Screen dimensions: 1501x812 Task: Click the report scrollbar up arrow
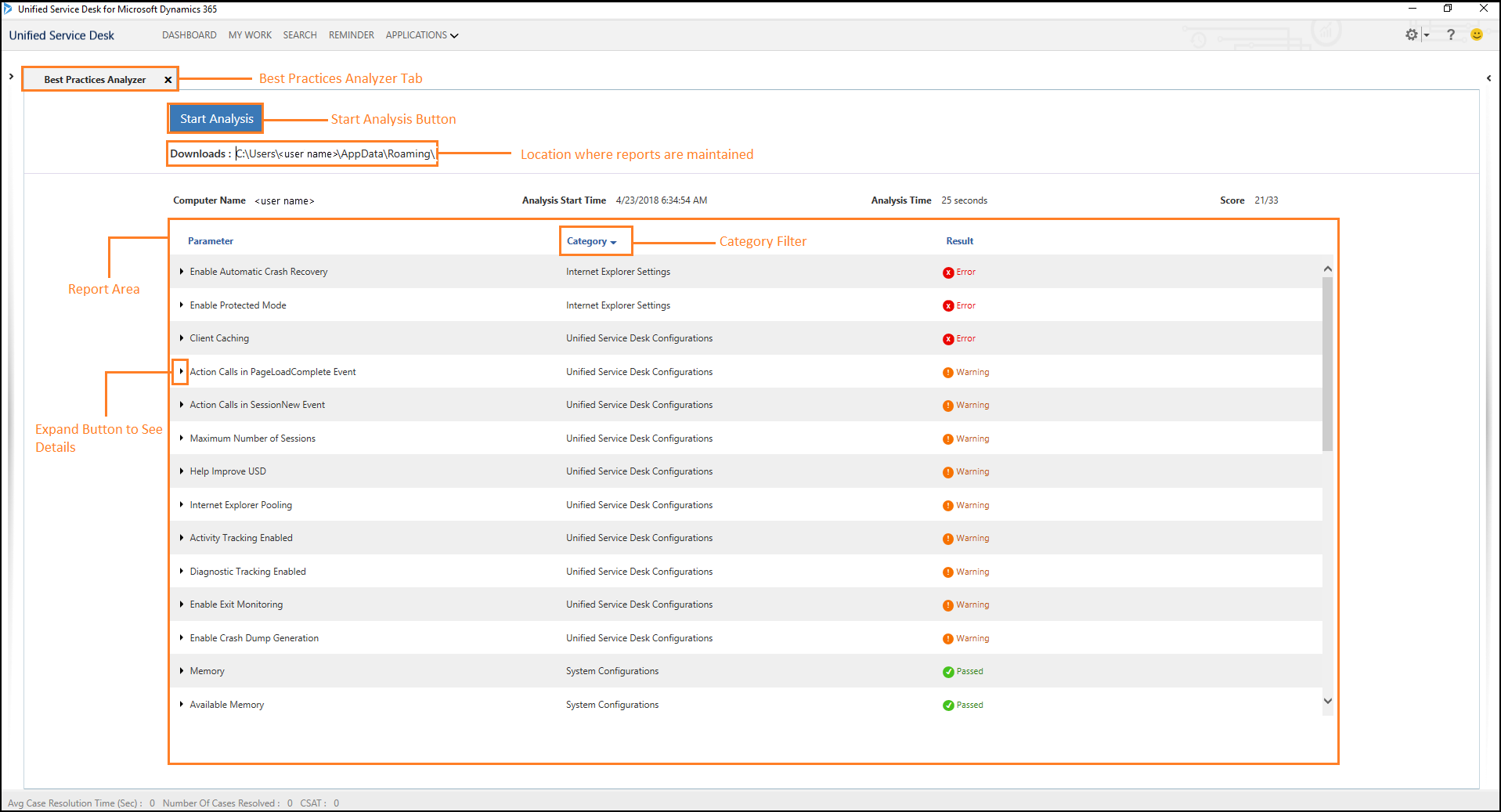(x=1327, y=269)
